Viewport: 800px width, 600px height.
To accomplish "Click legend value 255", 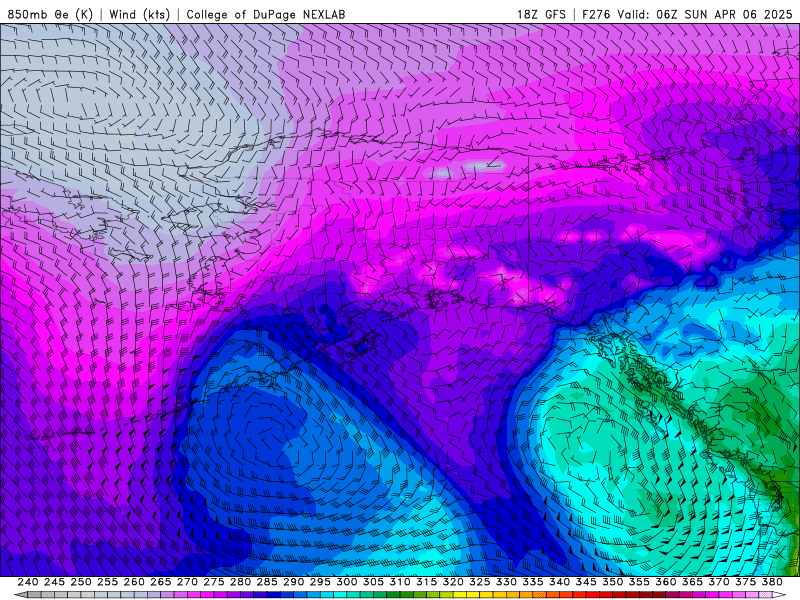I will pos(107,582).
